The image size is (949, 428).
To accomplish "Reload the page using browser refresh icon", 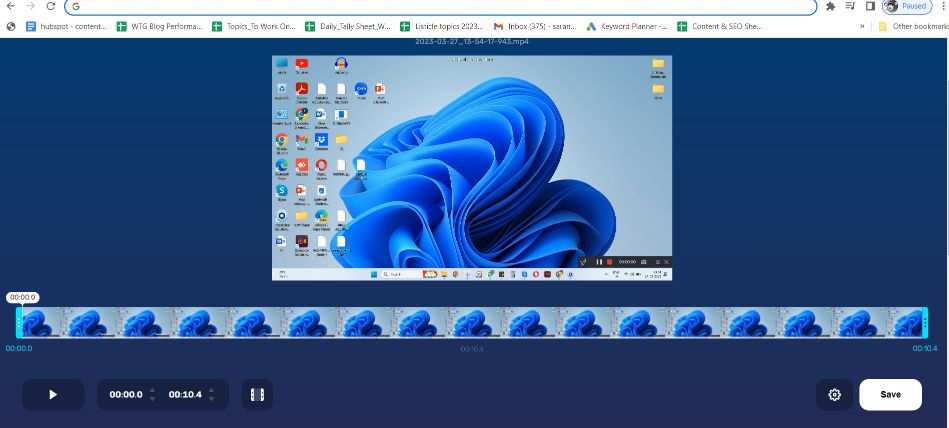I will 51,6.
